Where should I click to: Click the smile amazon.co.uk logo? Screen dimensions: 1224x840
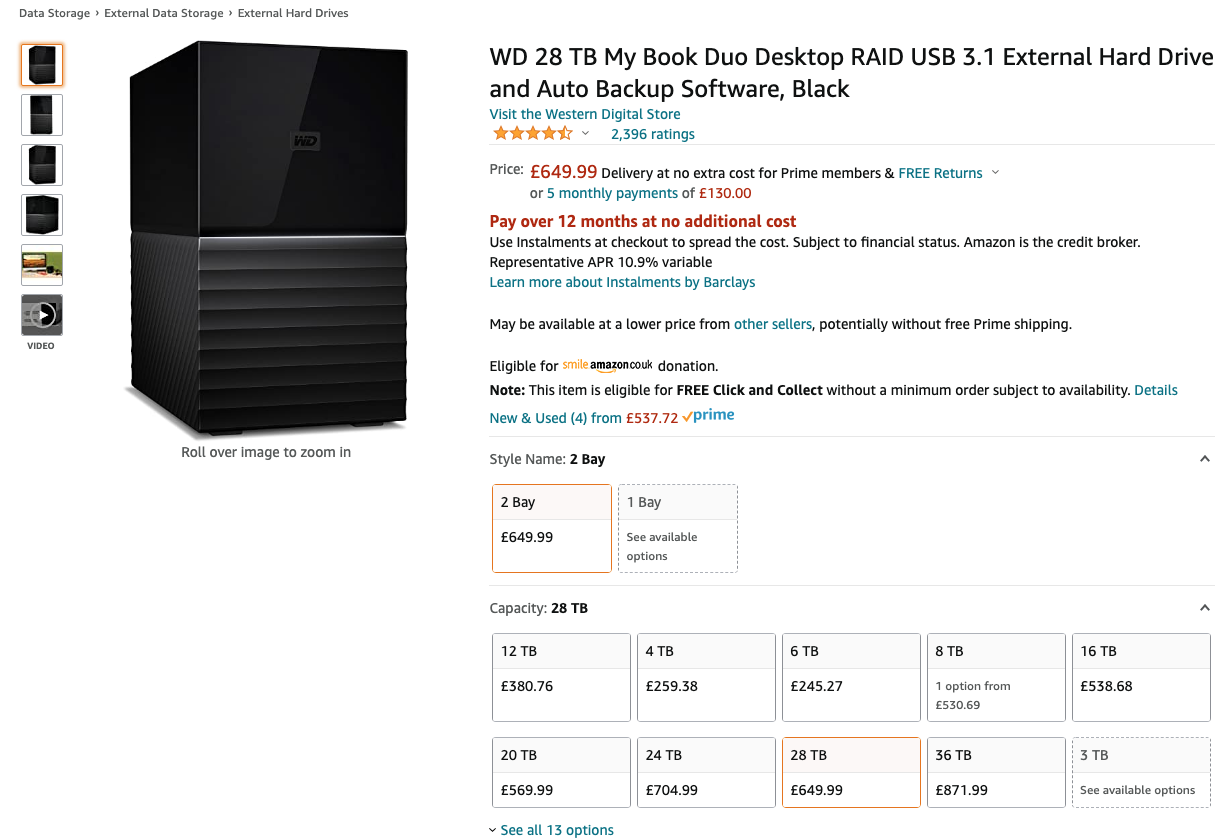pos(608,366)
